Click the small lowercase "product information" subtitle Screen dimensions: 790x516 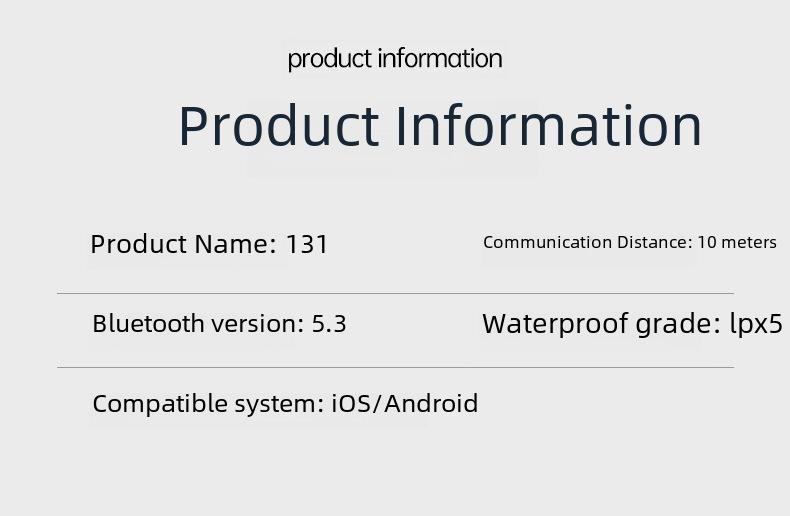pyautogui.click(x=395, y=59)
